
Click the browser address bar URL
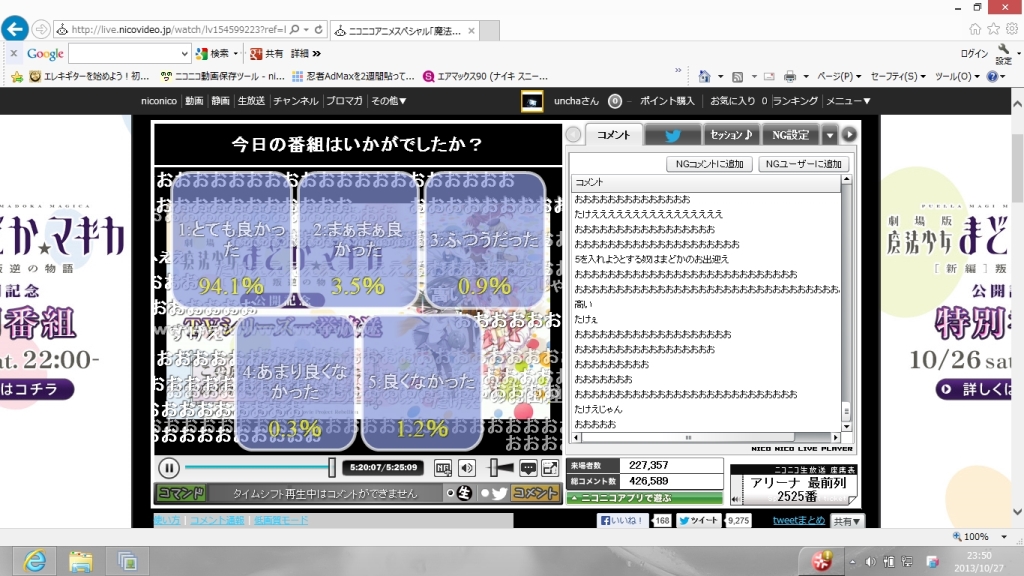coord(178,29)
